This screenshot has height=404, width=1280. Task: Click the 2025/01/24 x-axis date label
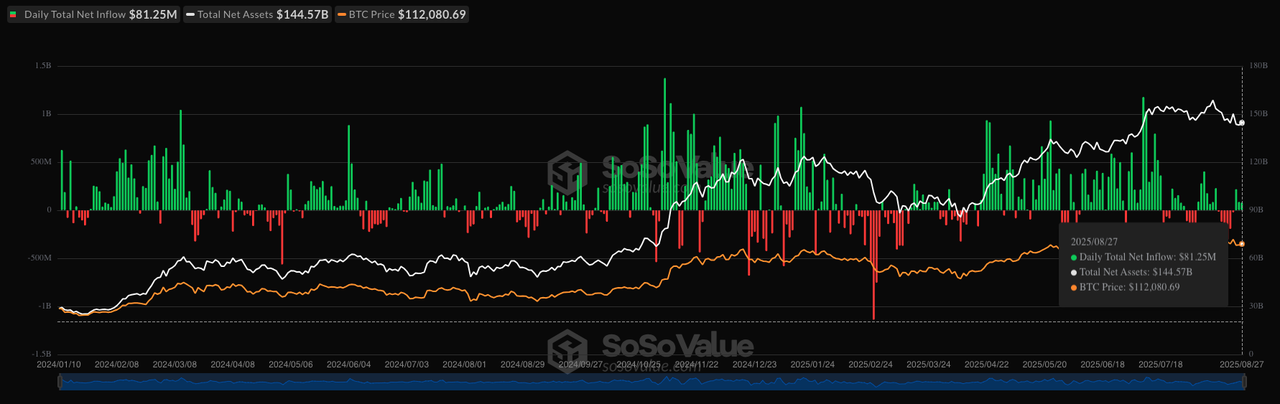pyautogui.click(x=814, y=366)
